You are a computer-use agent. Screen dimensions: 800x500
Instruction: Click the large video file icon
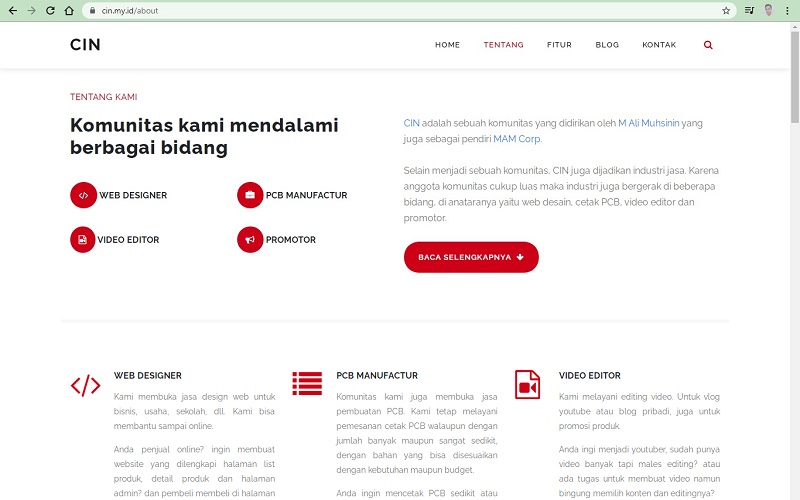click(x=528, y=385)
